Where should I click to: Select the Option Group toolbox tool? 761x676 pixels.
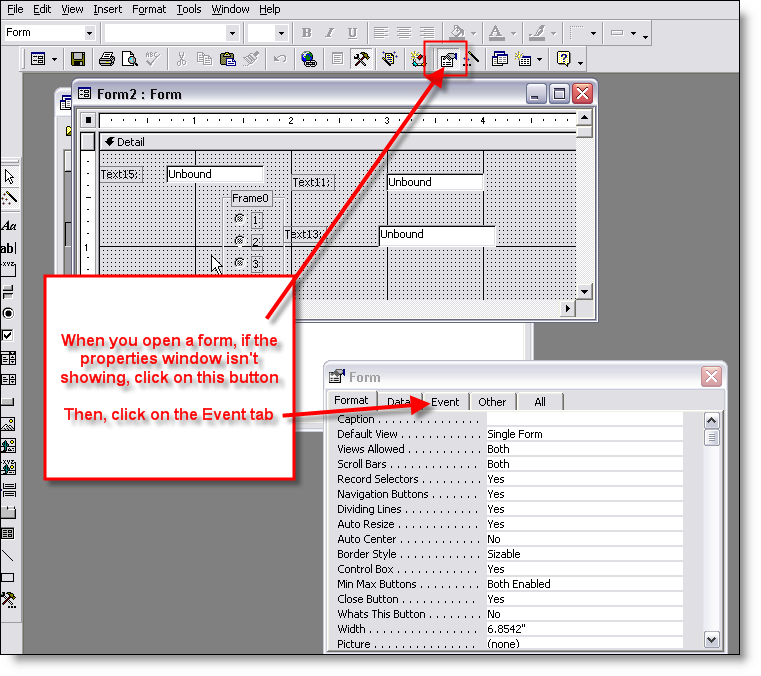coord(9,269)
